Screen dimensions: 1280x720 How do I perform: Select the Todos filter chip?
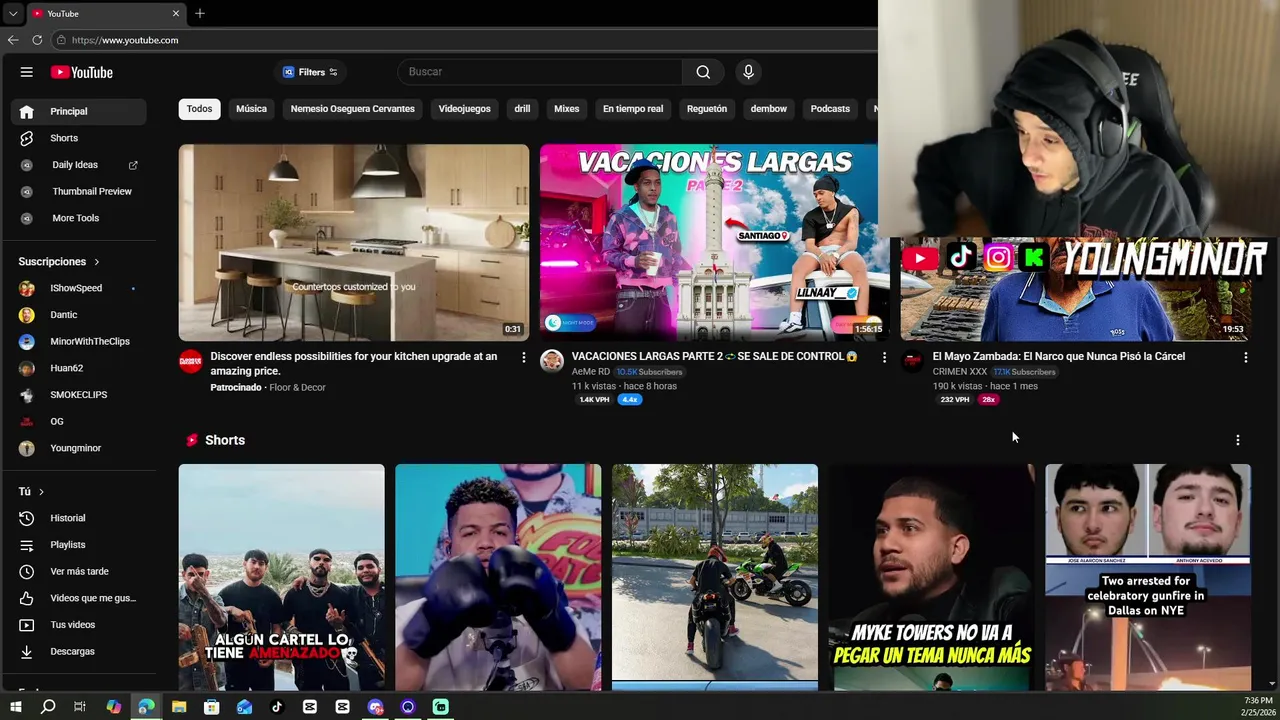point(199,109)
